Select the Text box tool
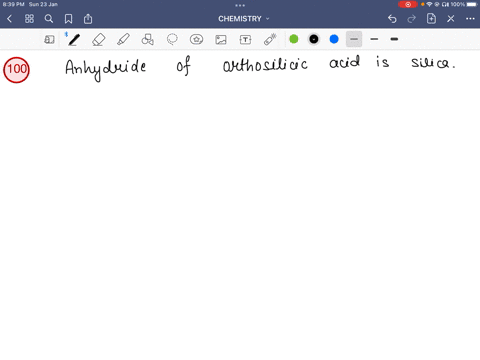 (245, 40)
